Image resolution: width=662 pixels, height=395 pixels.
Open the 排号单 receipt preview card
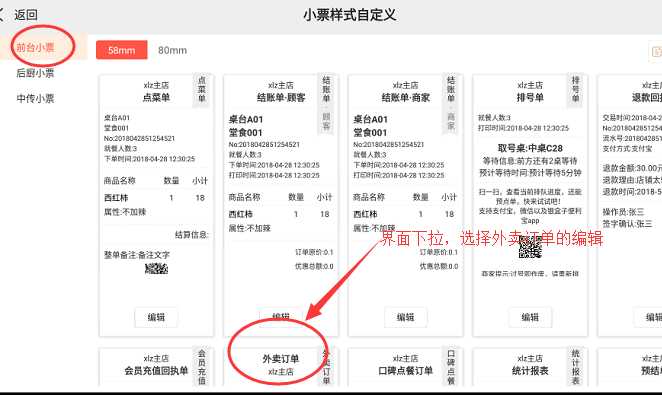530,206
